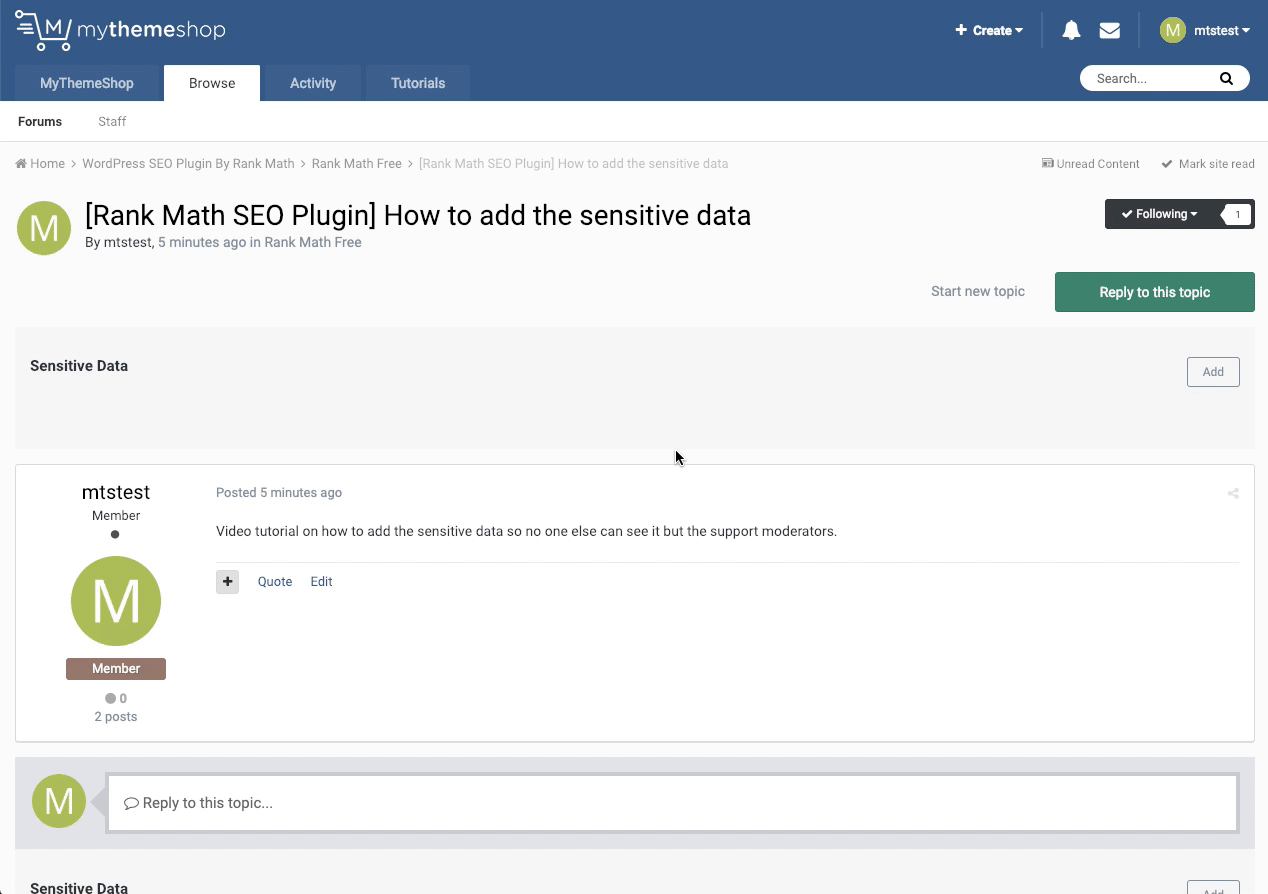Select the Staff sub-navigation item
The height and width of the screenshot is (894, 1268).
click(x=112, y=122)
